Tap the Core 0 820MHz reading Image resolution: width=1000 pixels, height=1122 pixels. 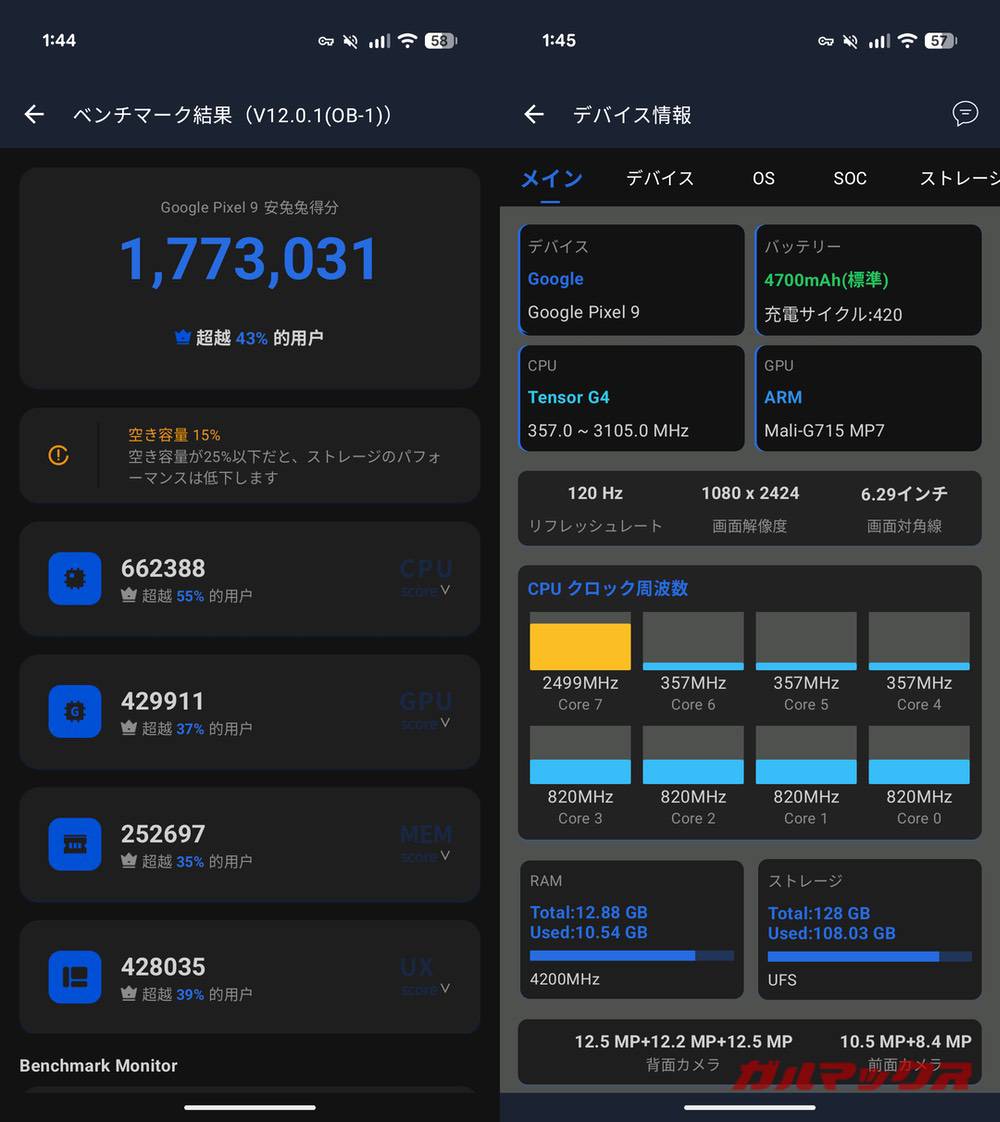(x=919, y=796)
